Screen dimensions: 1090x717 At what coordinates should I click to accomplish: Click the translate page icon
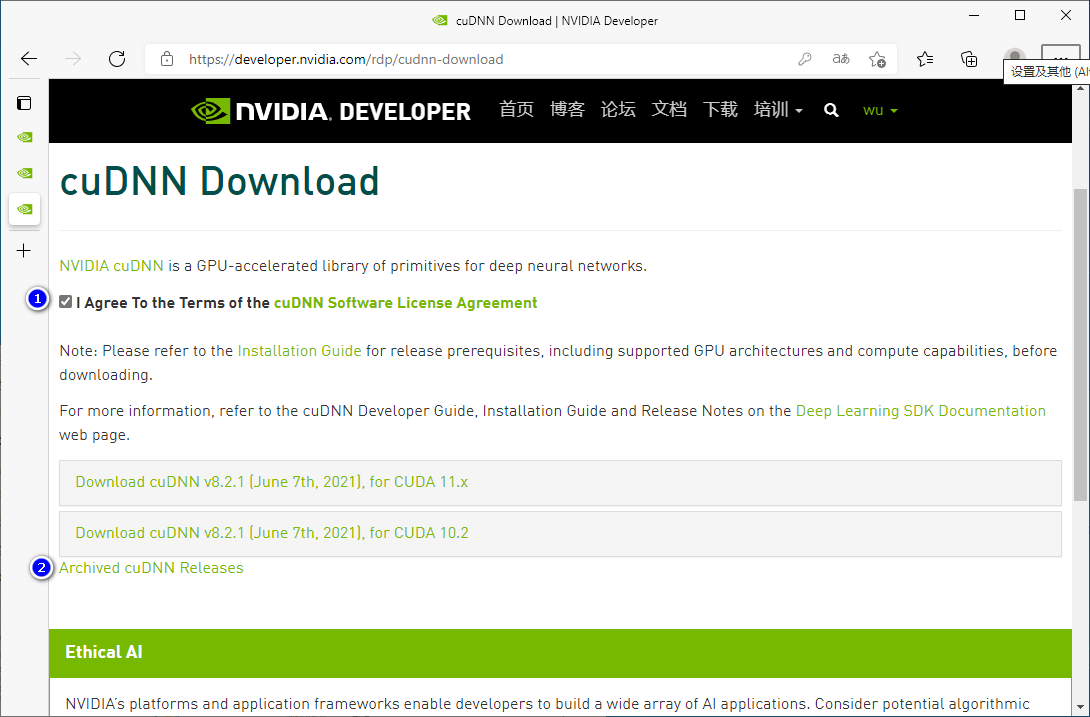point(841,59)
